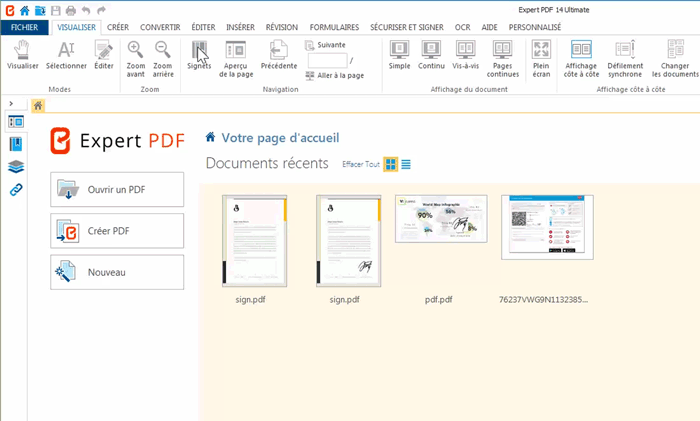Click Créer PDF button
This screenshot has width=700, height=421.
click(117, 231)
